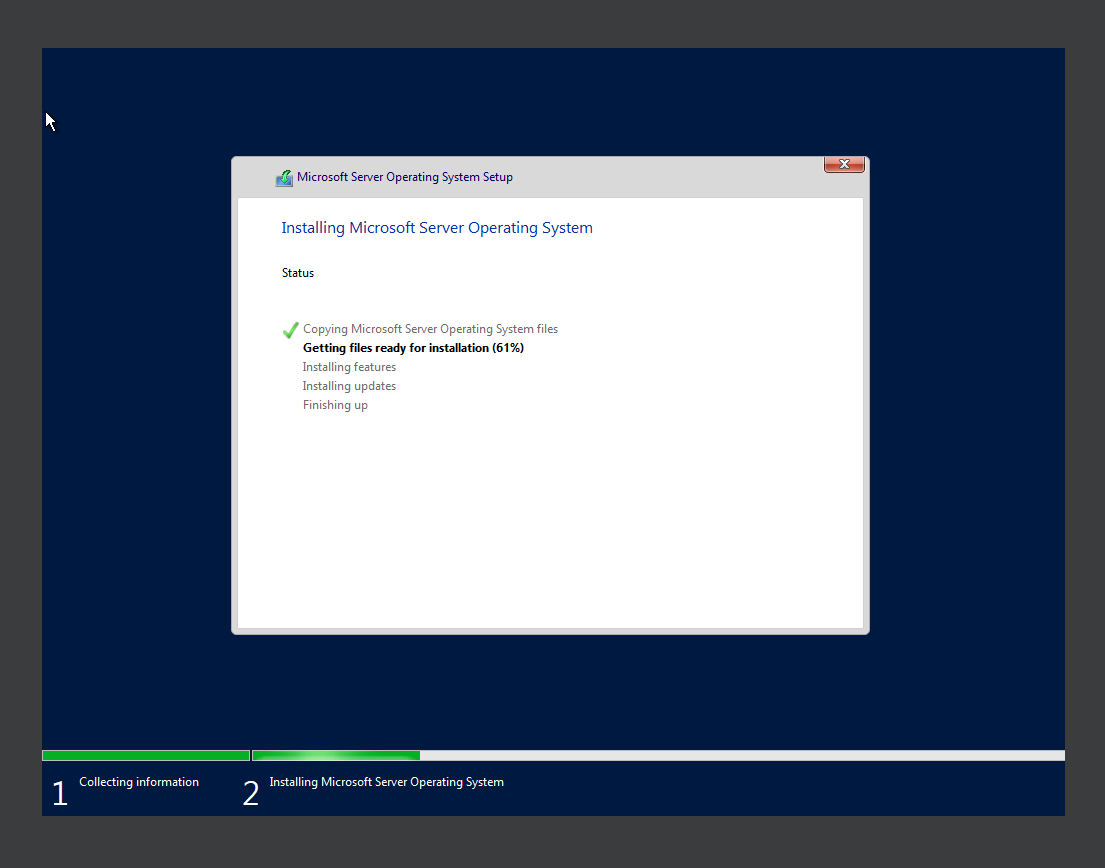1105x868 pixels.
Task: Click bottom 'Installing Microsoft Server Operating System' stage label
Action: 386,782
